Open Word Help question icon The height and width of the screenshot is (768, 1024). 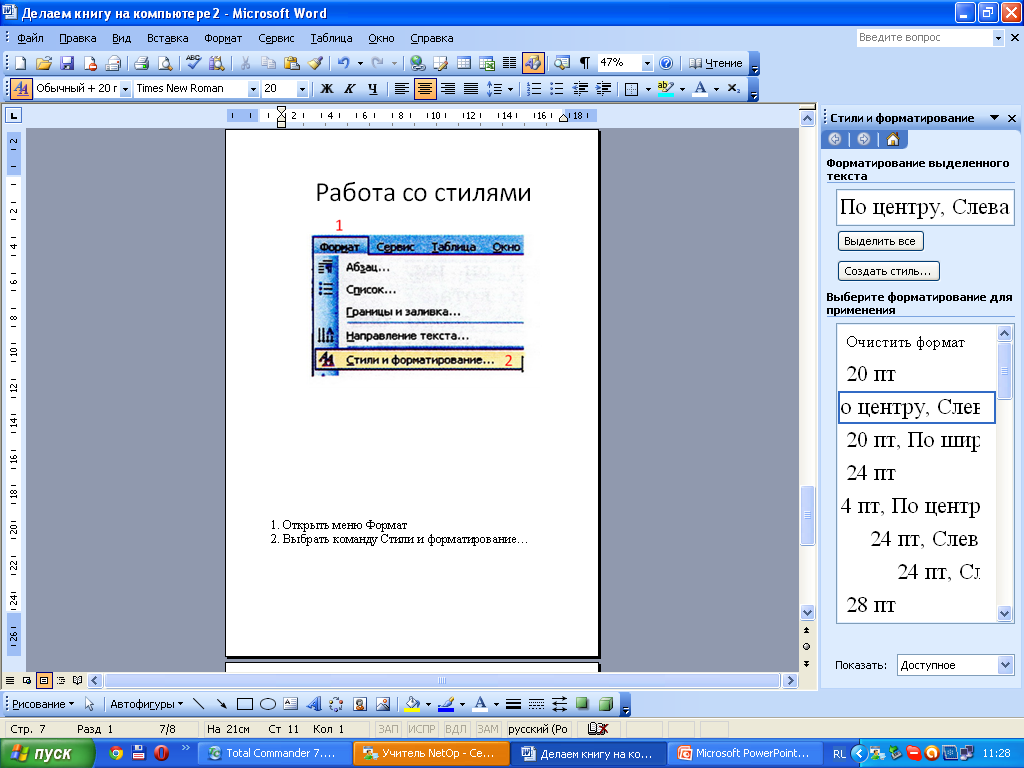666,63
